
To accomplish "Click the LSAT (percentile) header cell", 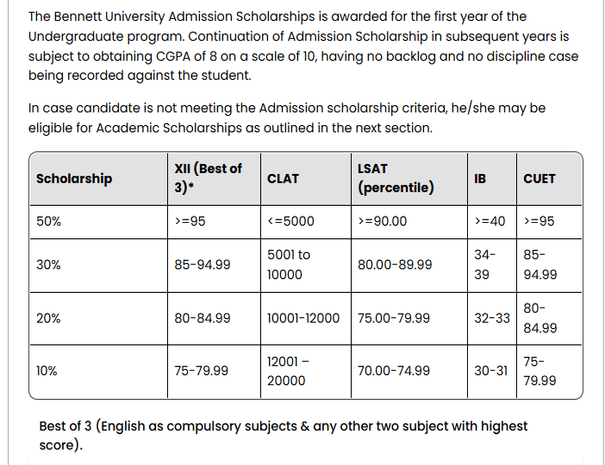I will tap(394, 179).
